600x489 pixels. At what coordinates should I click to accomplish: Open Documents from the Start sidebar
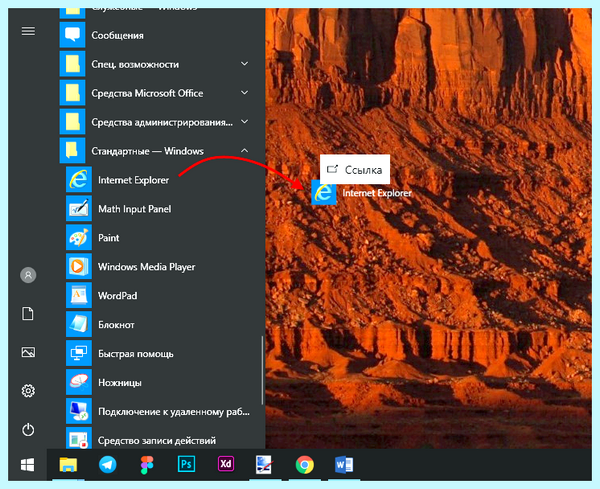coord(28,313)
